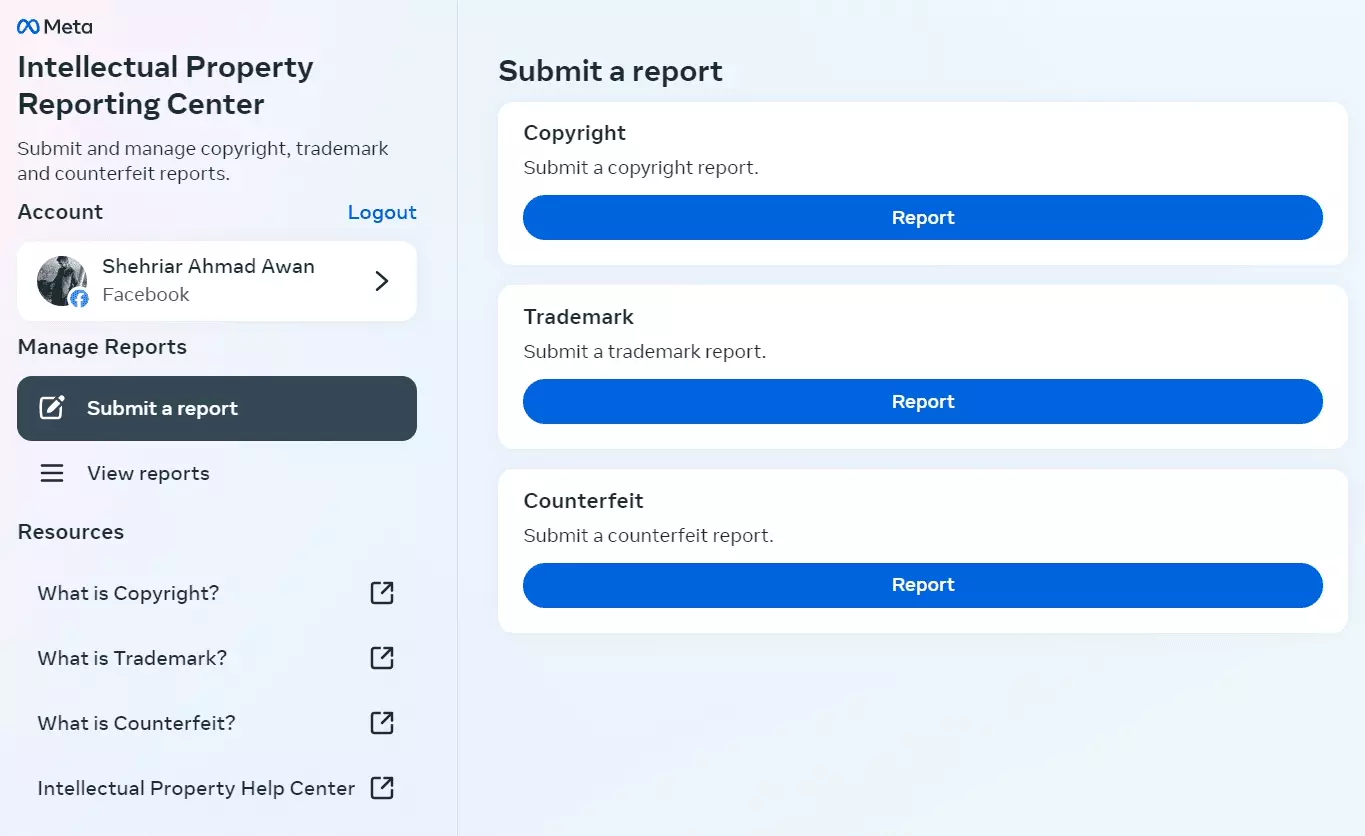Expand account card using the right chevron

point(381,281)
